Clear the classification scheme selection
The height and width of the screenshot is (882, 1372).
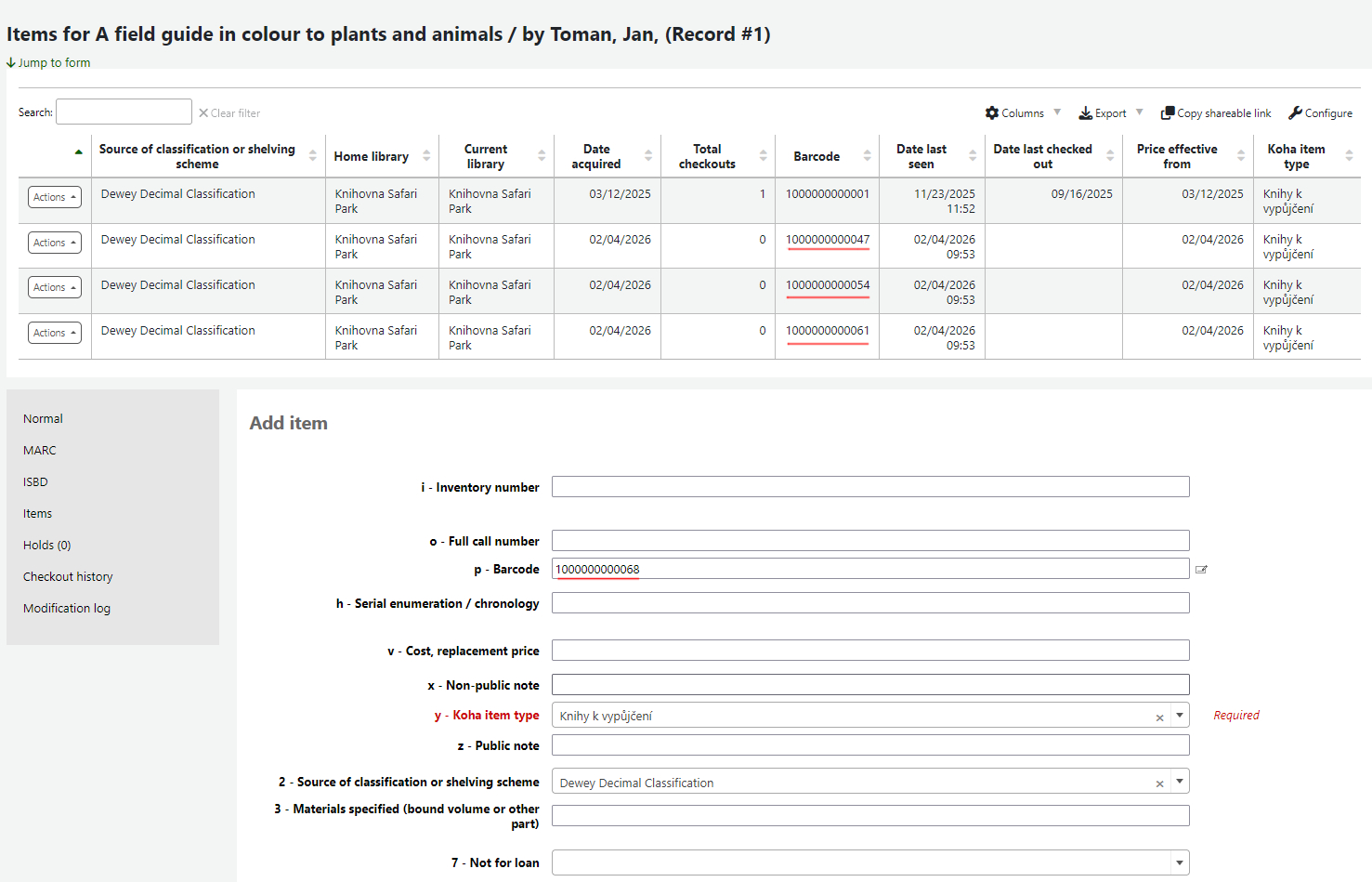pyautogui.click(x=1159, y=783)
